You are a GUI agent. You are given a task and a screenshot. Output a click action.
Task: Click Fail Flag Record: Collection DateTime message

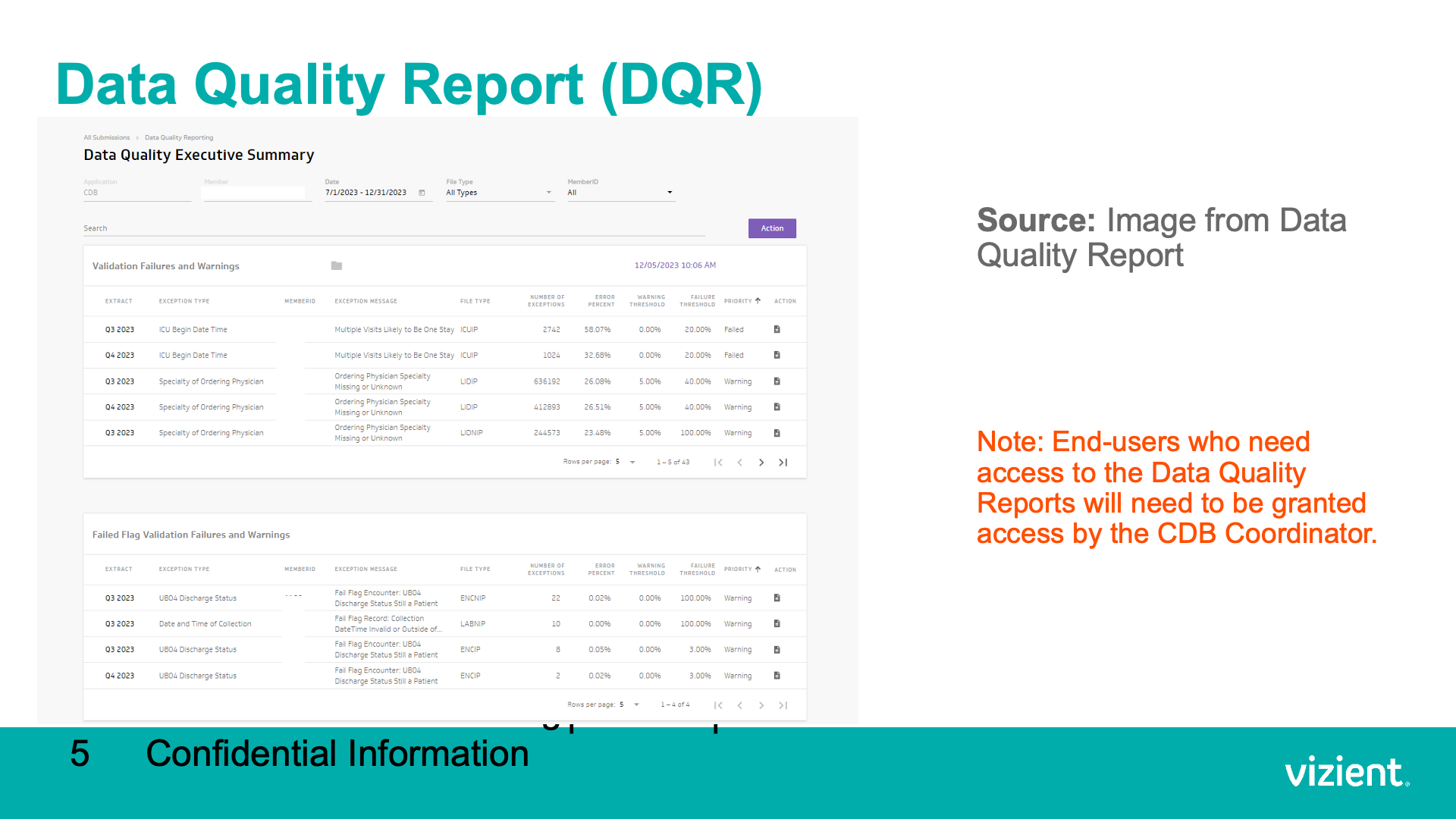tap(388, 624)
